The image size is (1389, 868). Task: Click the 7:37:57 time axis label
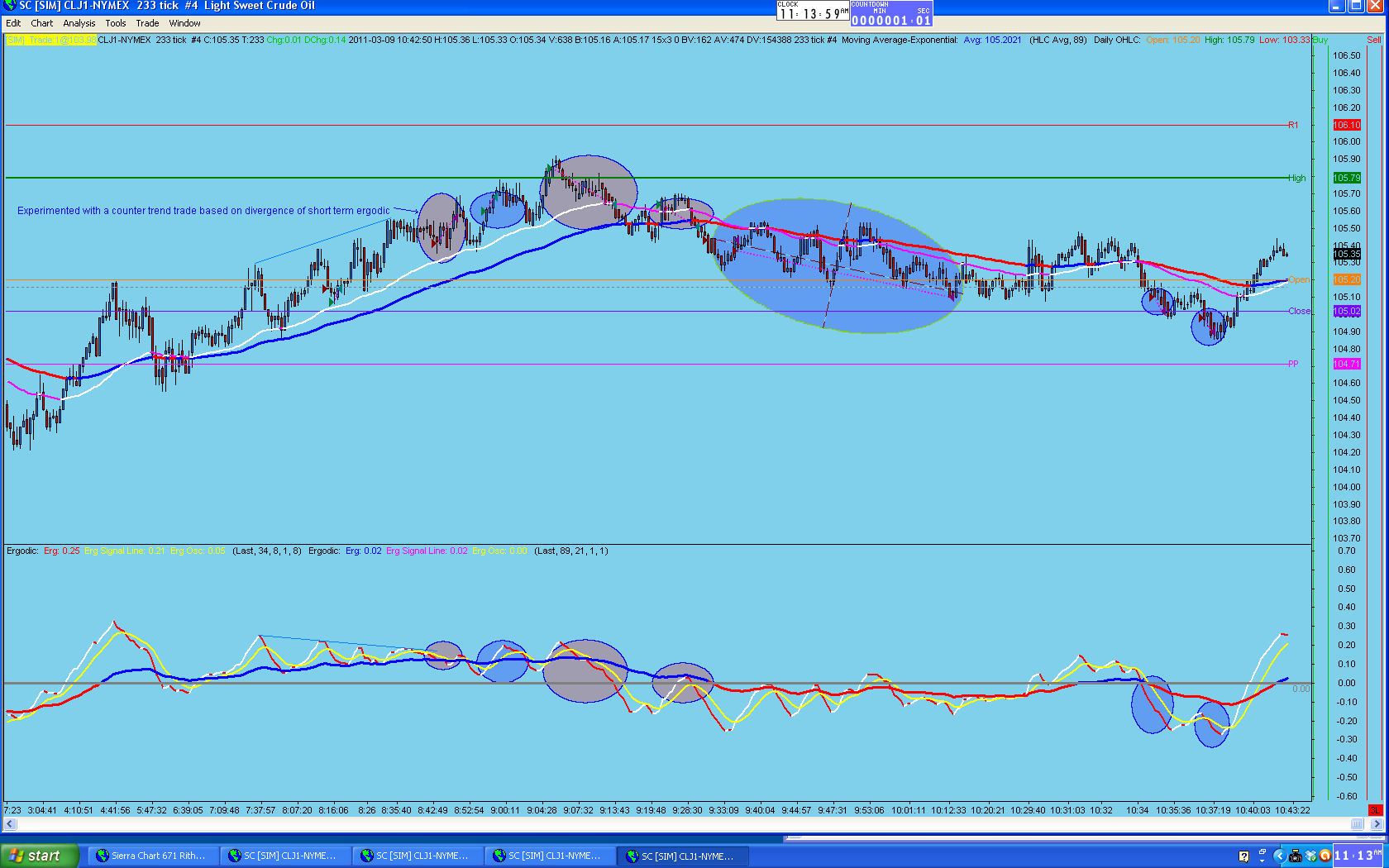click(260, 810)
